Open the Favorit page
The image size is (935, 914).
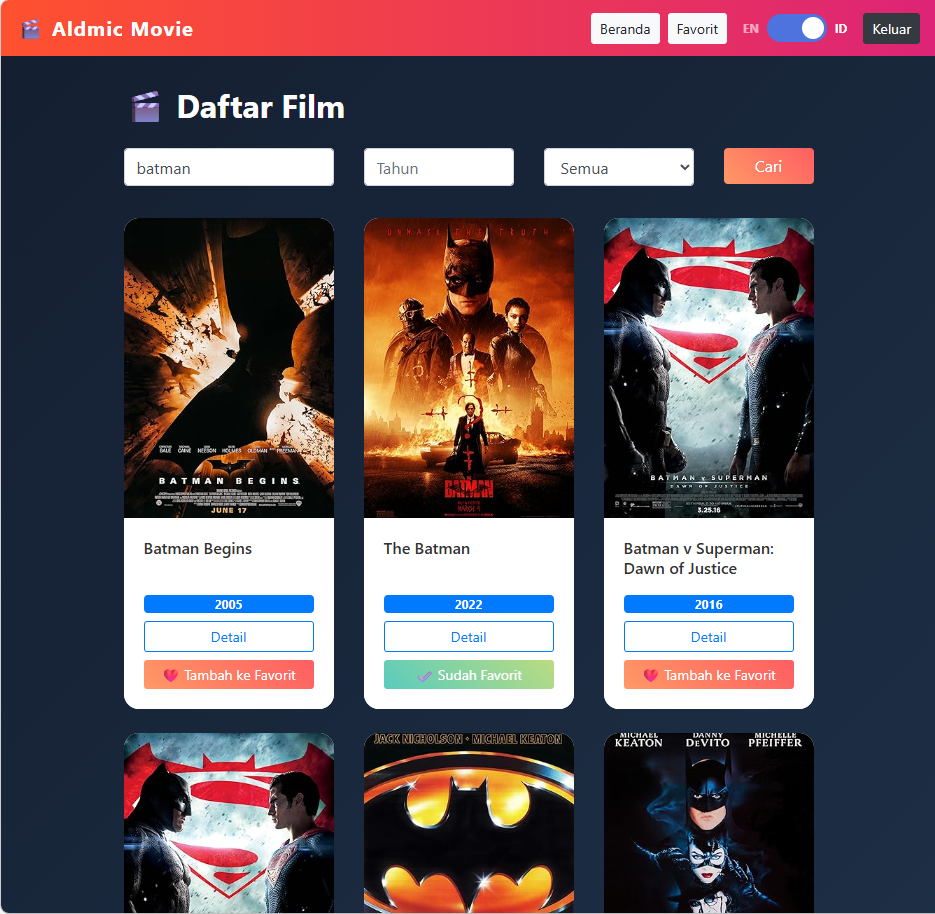[697, 29]
